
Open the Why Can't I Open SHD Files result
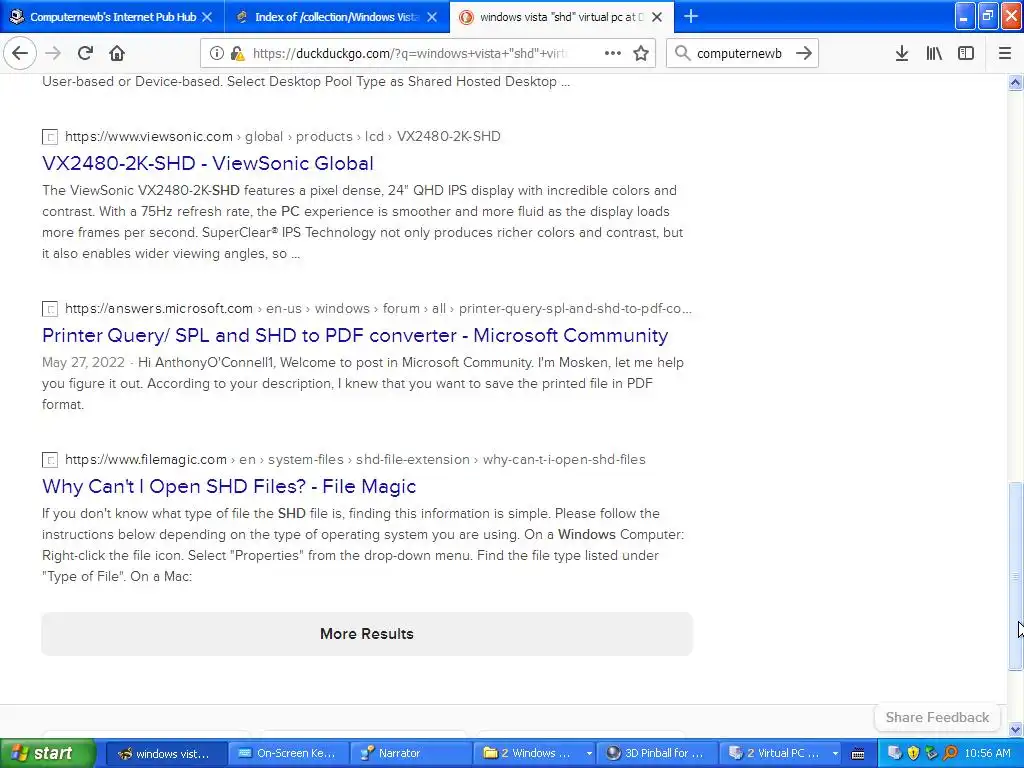coord(229,487)
